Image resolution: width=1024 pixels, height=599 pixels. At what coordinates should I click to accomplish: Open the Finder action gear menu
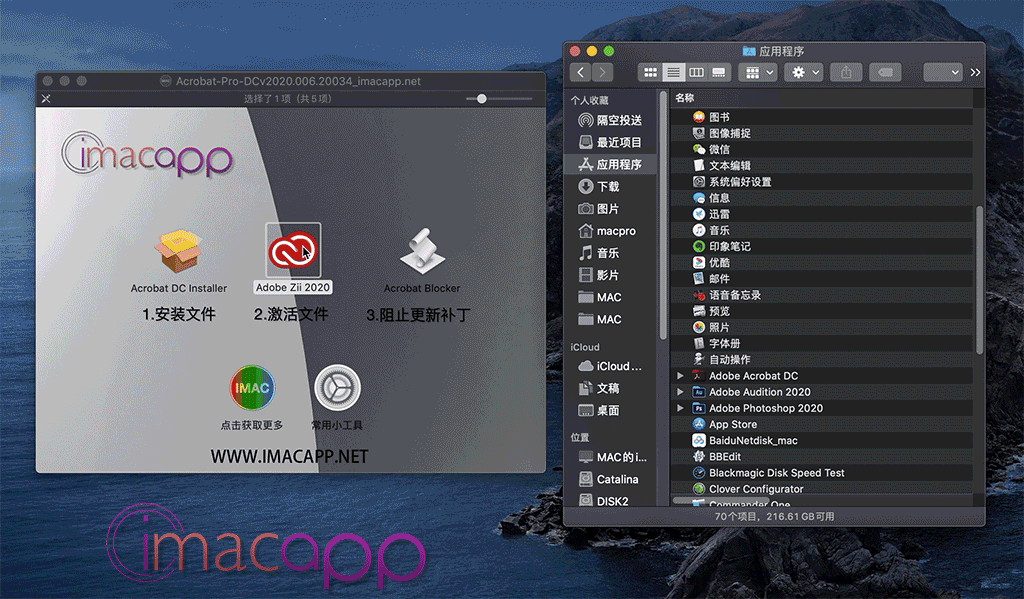click(805, 73)
